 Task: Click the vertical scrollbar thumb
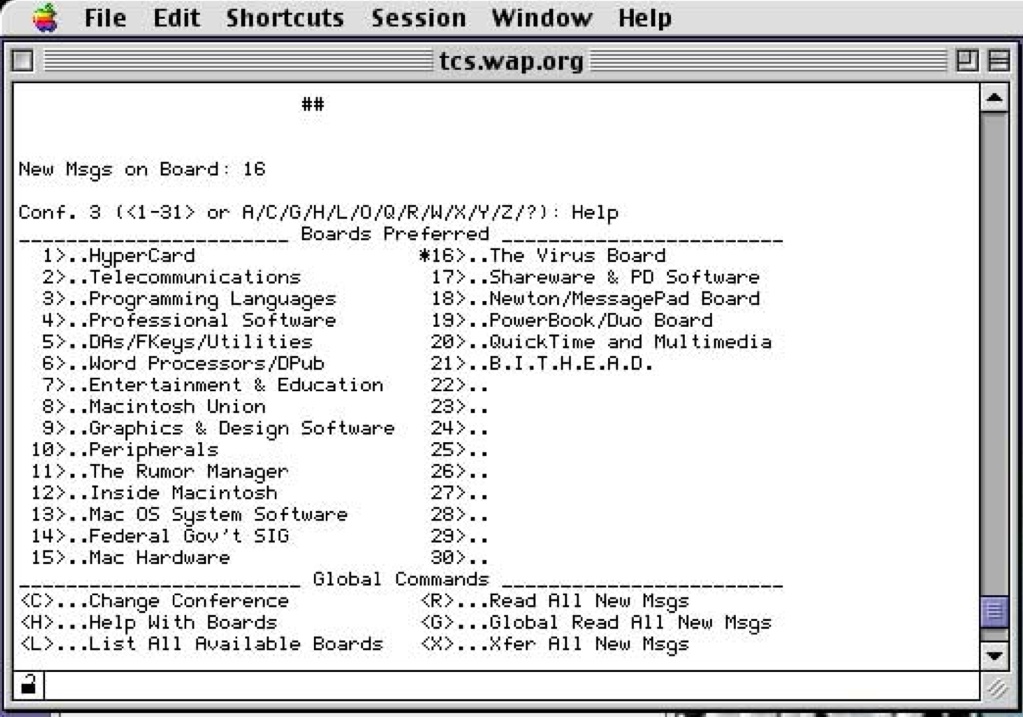click(994, 612)
